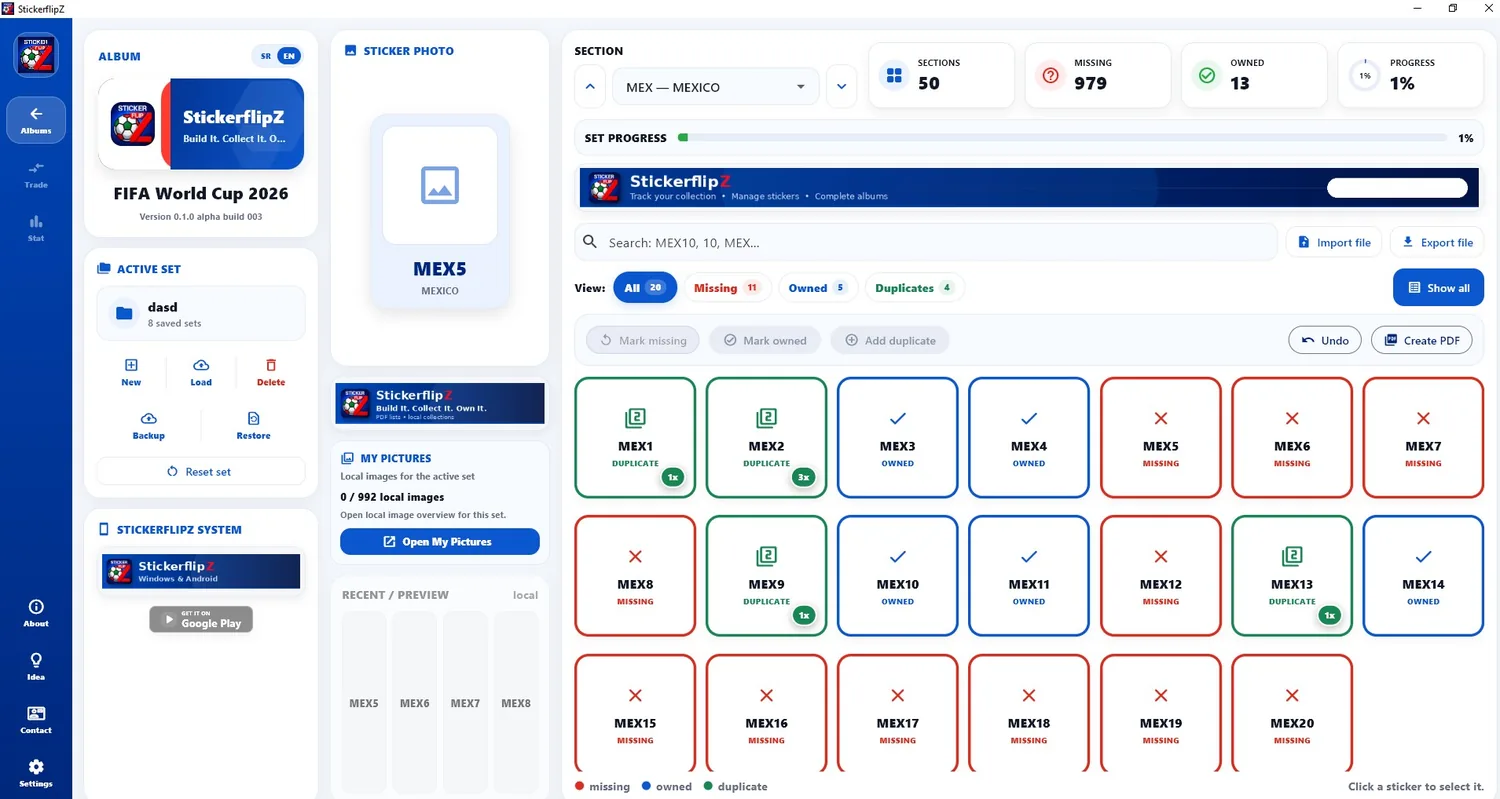Click the Open My Pictures button

click(x=440, y=542)
